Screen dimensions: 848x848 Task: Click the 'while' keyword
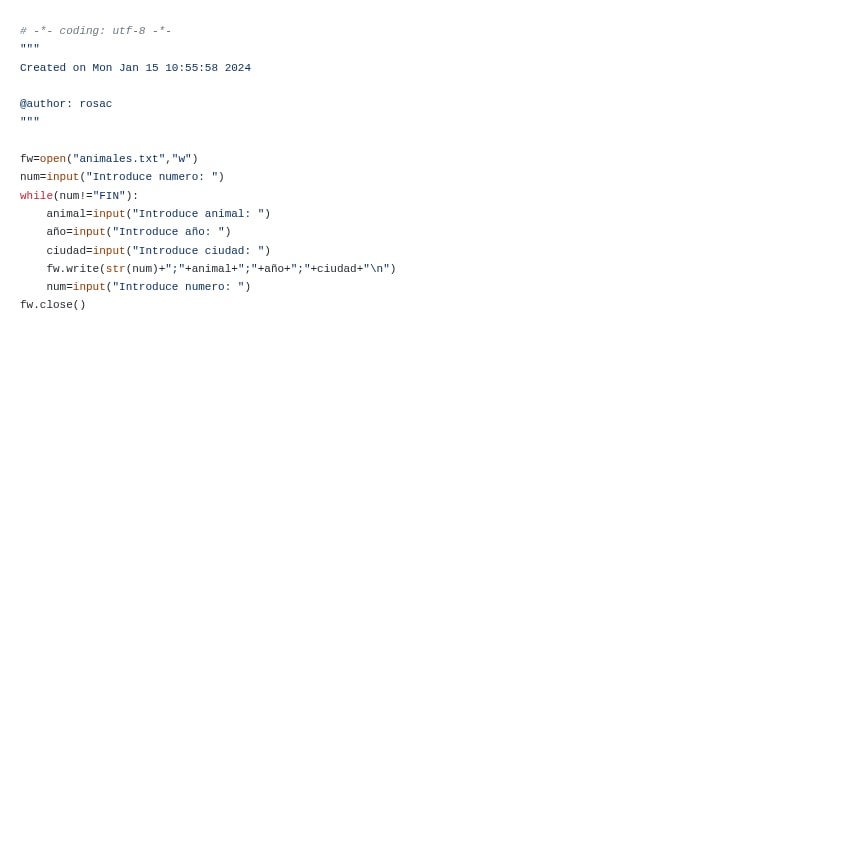click(36, 195)
